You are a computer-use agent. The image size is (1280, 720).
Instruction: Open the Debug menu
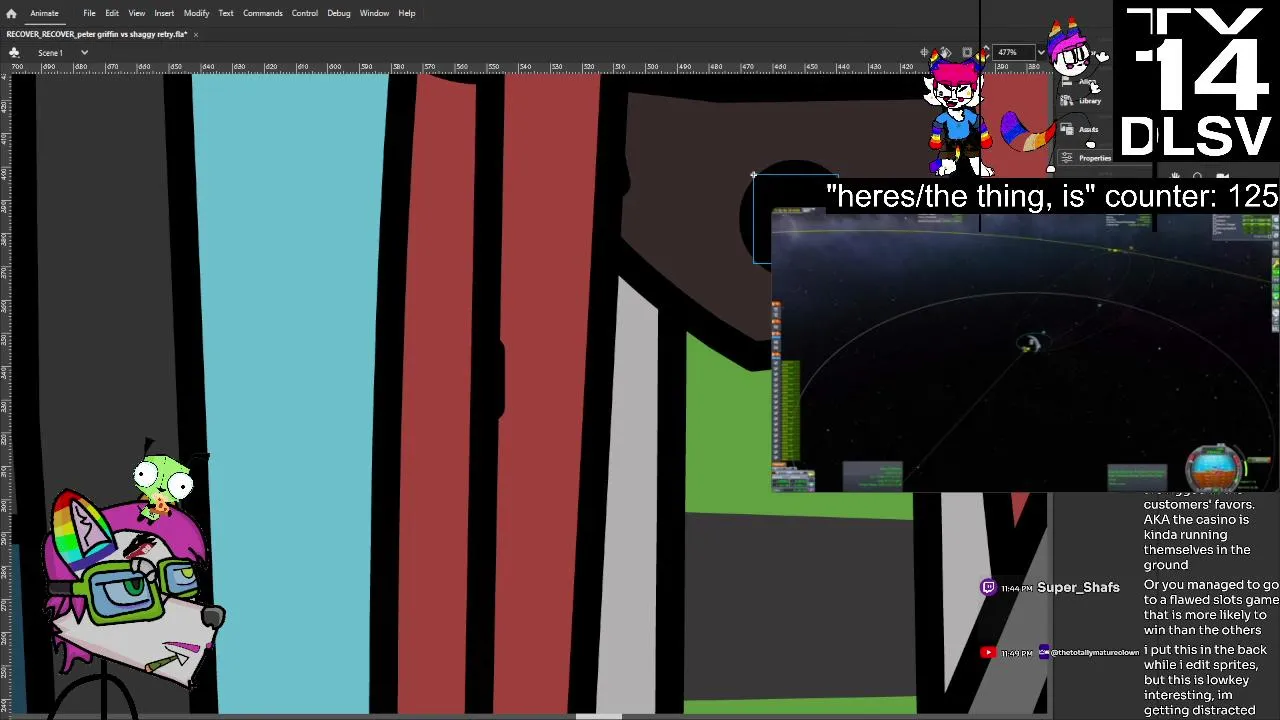coord(339,13)
